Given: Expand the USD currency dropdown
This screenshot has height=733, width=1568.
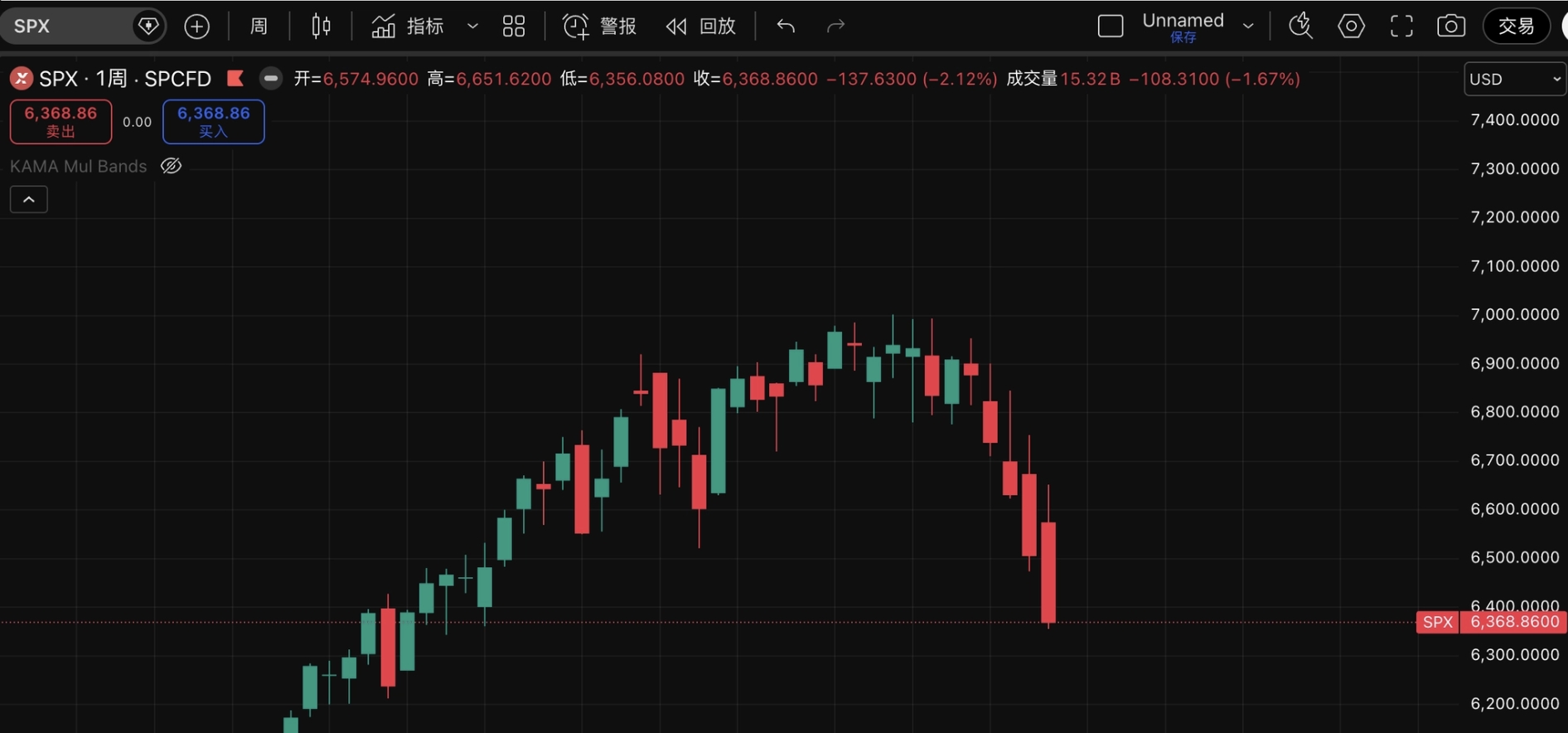Looking at the screenshot, I should [1514, 79].
